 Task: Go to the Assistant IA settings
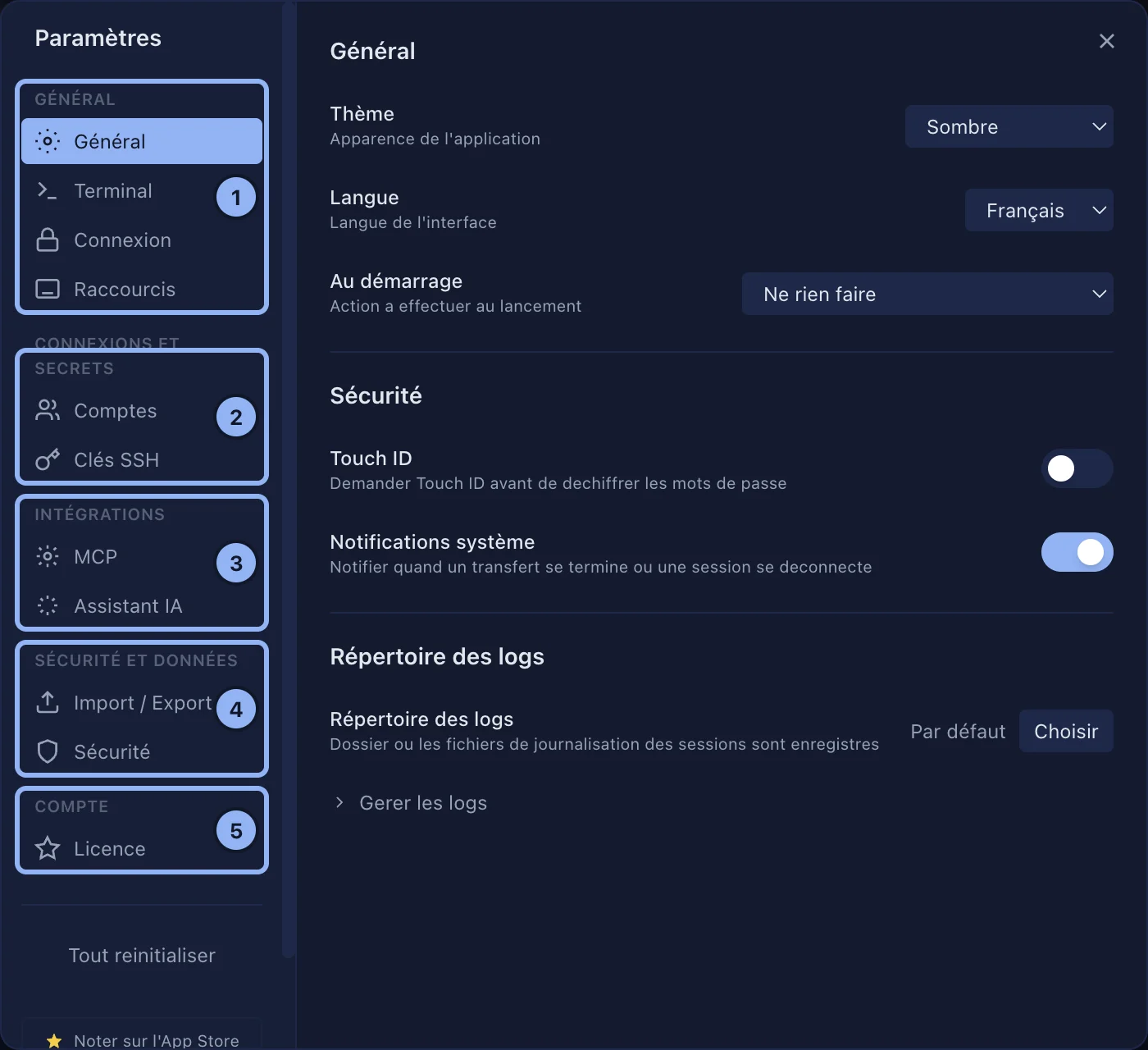pos(142,606)
